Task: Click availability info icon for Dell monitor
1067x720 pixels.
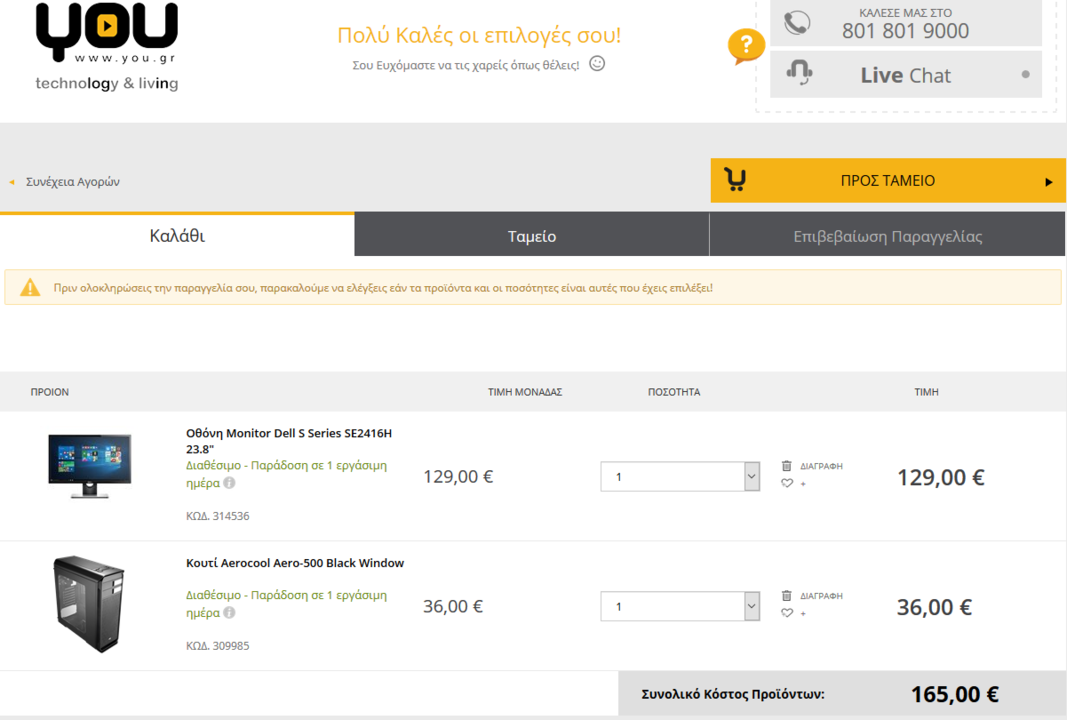Action: pyautogui.click(x=229, y=482)
